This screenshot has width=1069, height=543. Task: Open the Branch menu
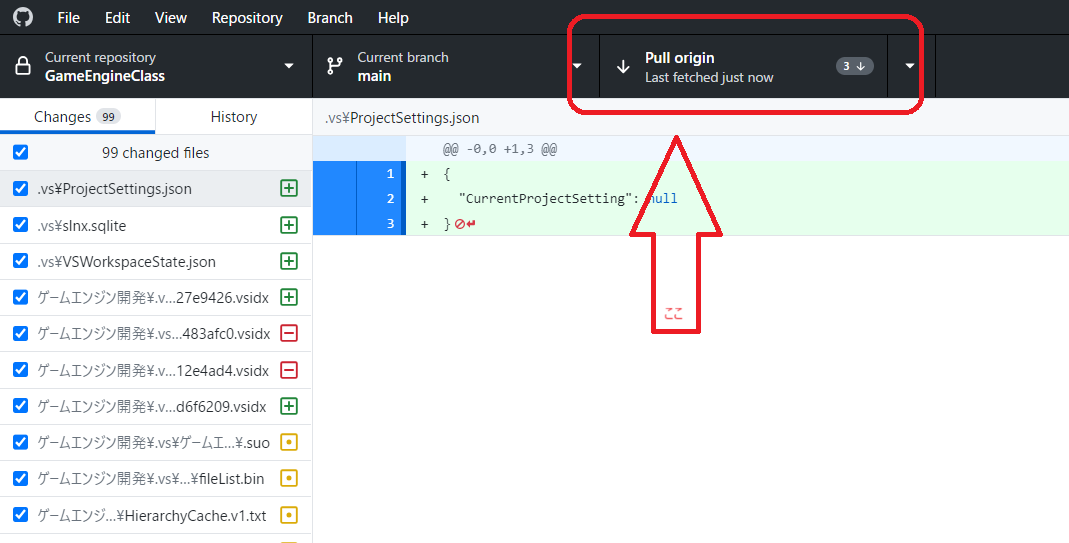330,18
